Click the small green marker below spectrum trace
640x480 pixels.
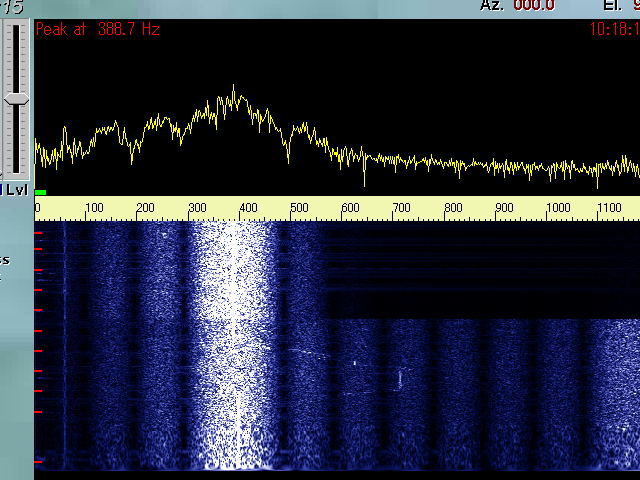click(40, 191)
